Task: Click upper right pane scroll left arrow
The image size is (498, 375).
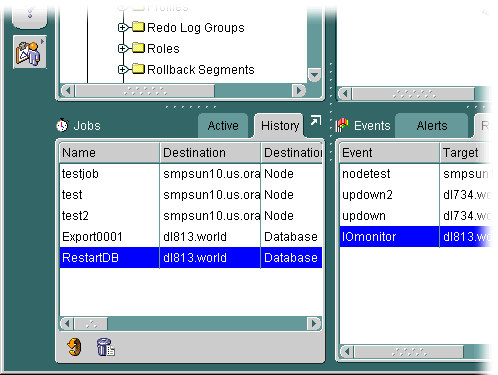Action: point(345,94)
